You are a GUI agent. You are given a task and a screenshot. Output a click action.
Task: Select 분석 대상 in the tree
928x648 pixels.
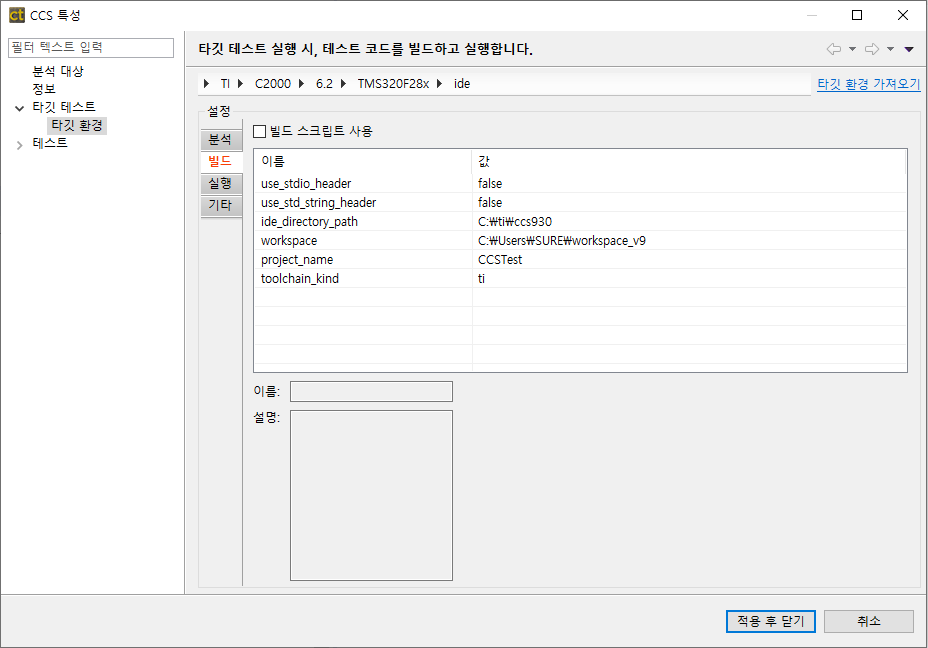point(58,71)
